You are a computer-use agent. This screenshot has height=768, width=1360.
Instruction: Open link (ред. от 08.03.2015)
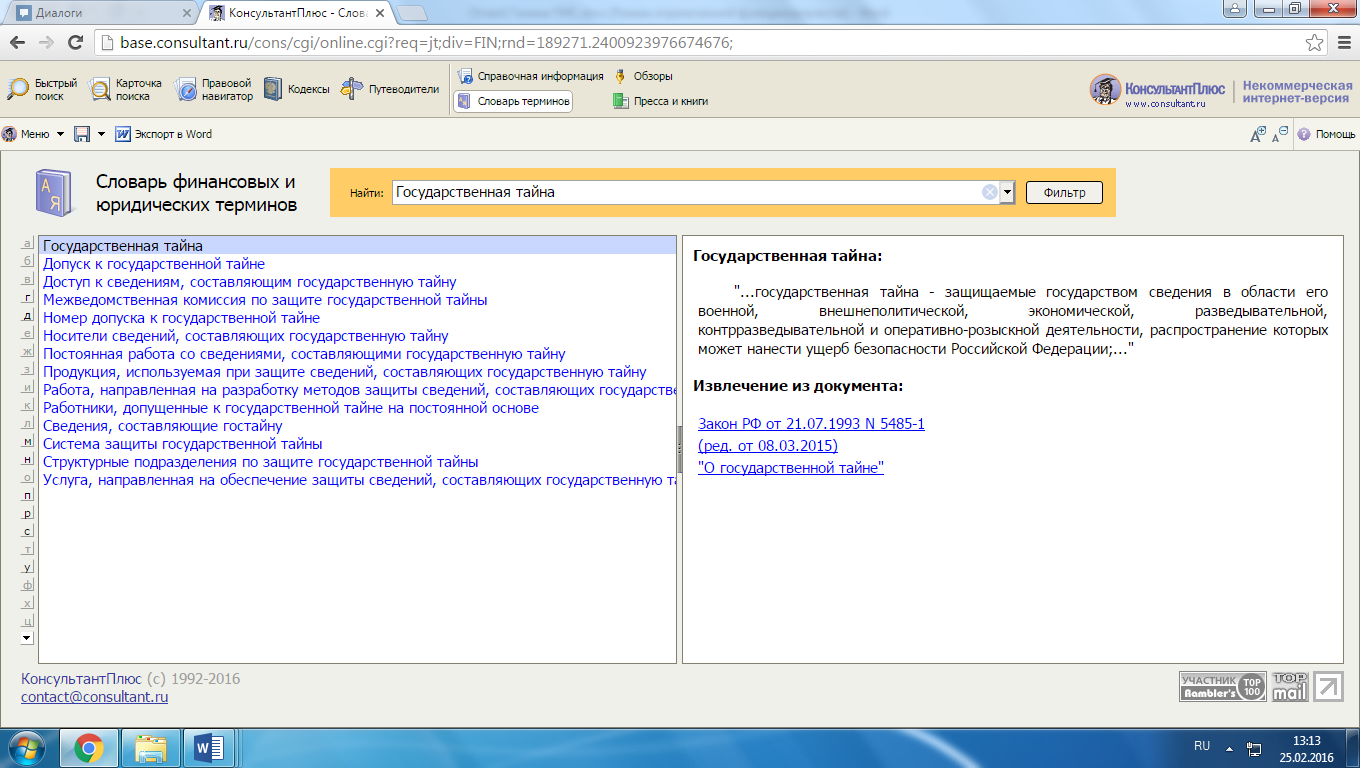tap(768, 446)
